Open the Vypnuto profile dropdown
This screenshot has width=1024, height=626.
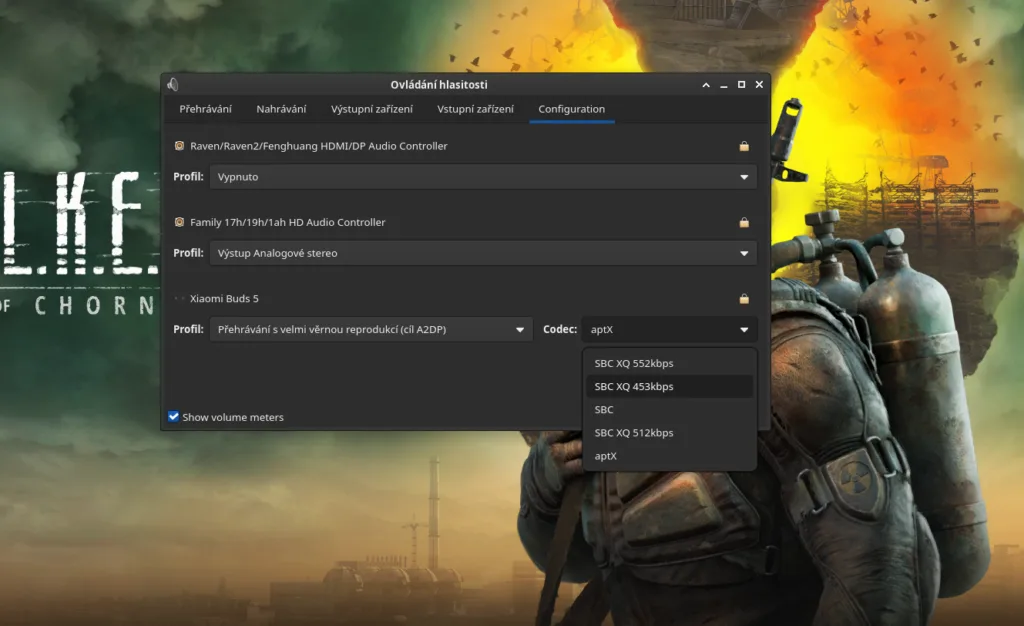[482, 177]
